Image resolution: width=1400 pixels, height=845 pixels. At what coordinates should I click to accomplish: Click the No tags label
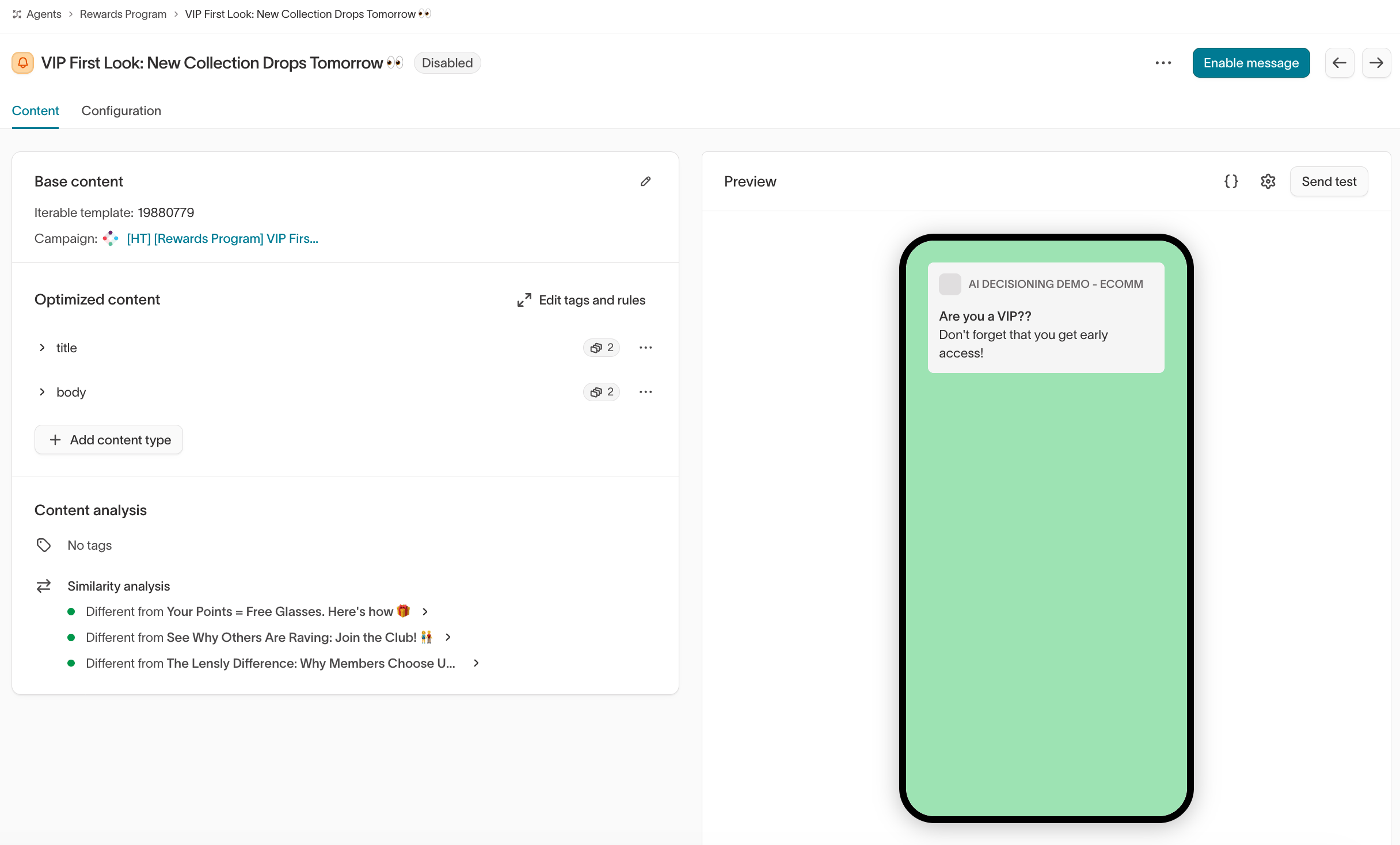click(x=90, y=545)
